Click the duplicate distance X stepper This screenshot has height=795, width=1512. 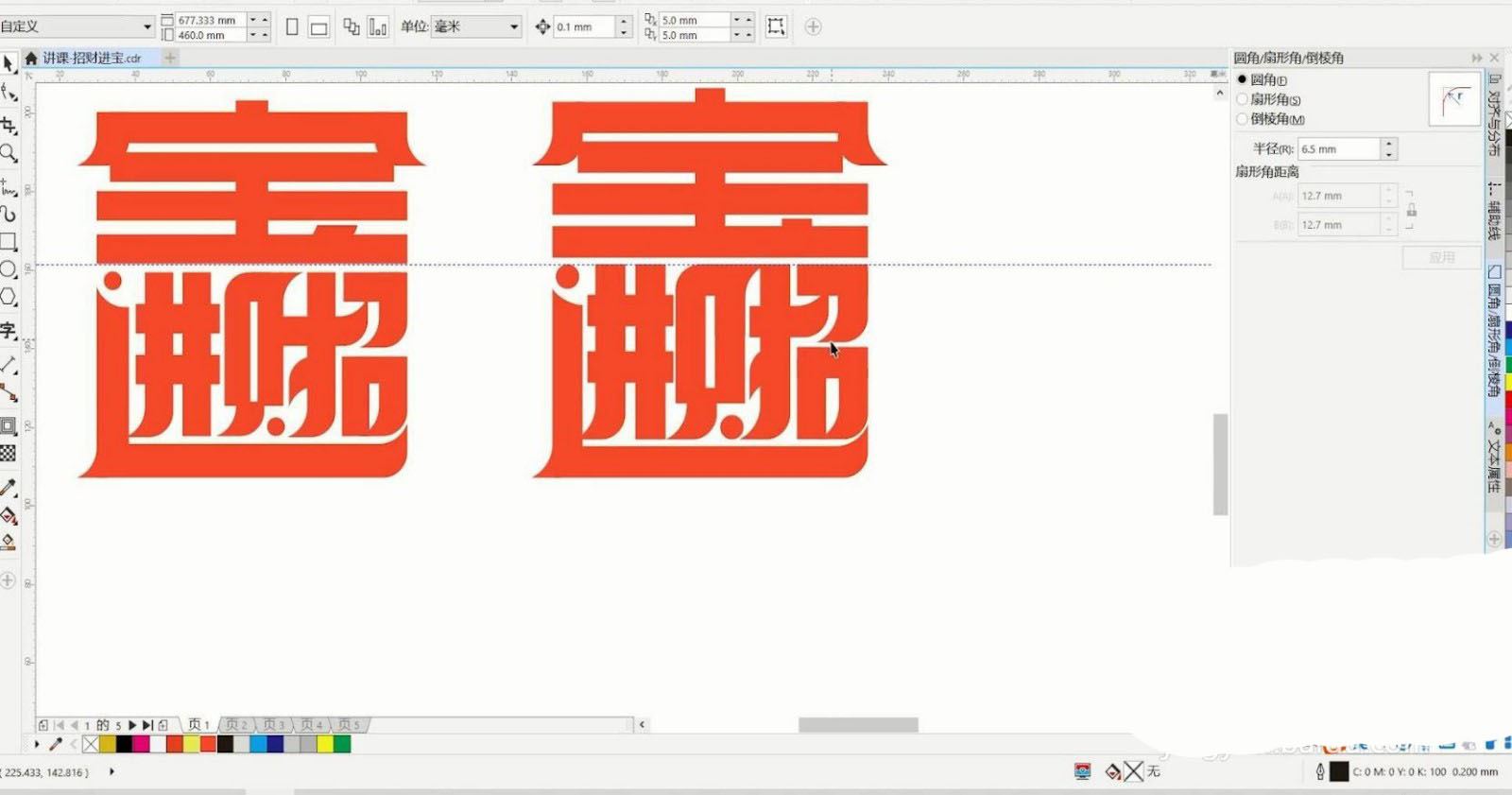(743, 20)
